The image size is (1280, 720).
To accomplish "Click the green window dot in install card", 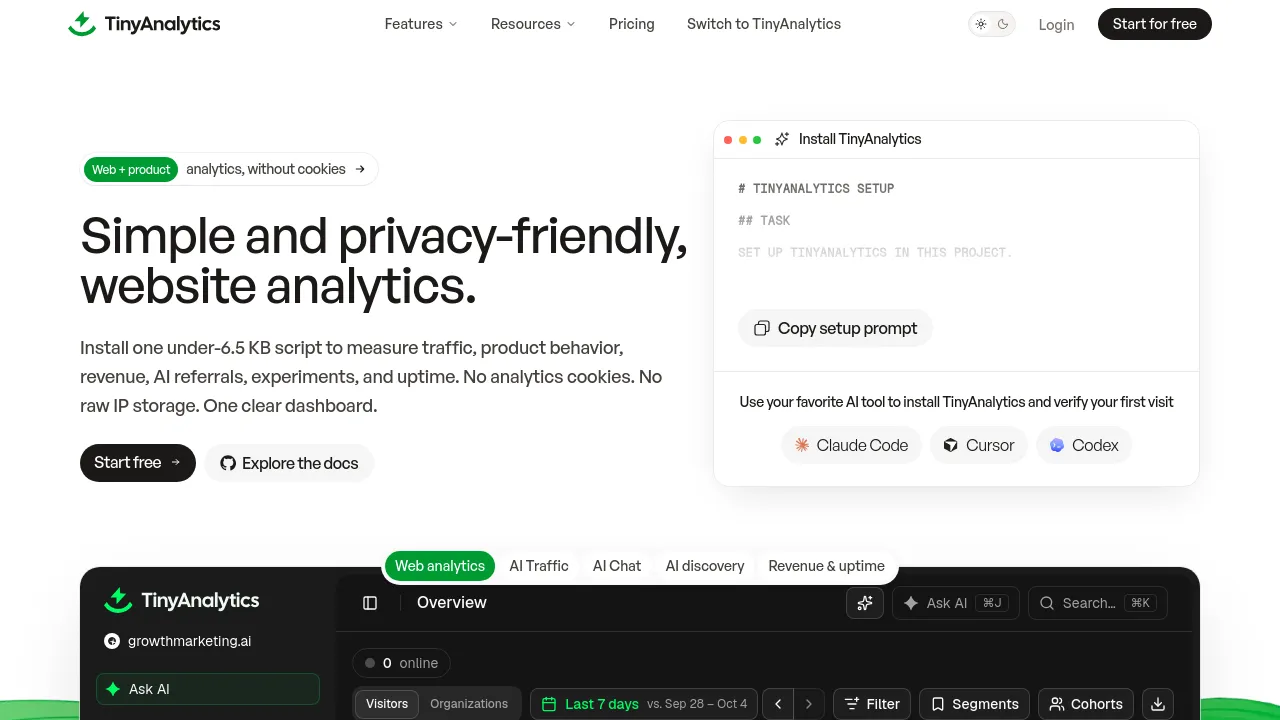I will click(757, 140).
